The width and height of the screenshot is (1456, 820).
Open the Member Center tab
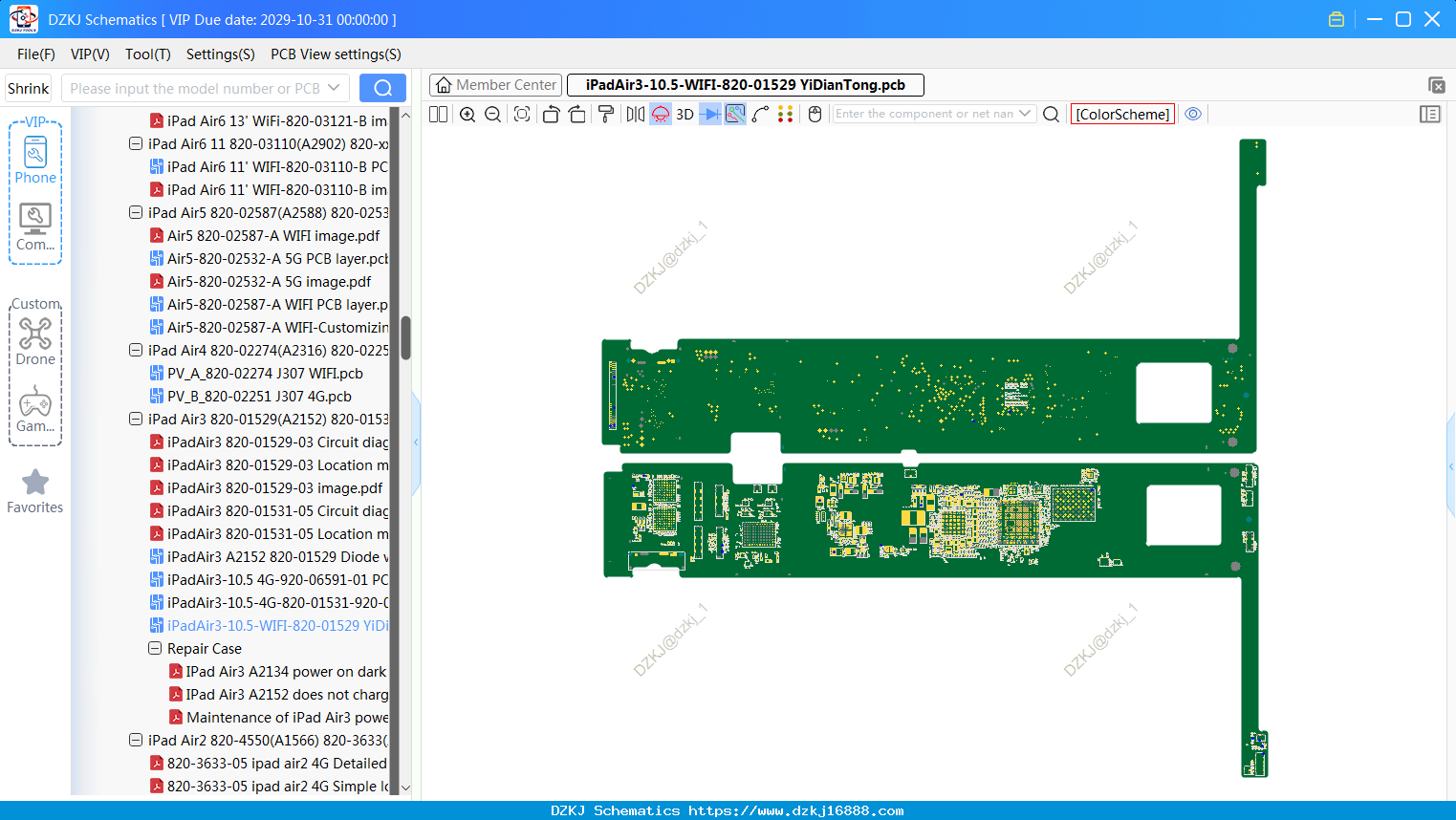coord(495,85)
